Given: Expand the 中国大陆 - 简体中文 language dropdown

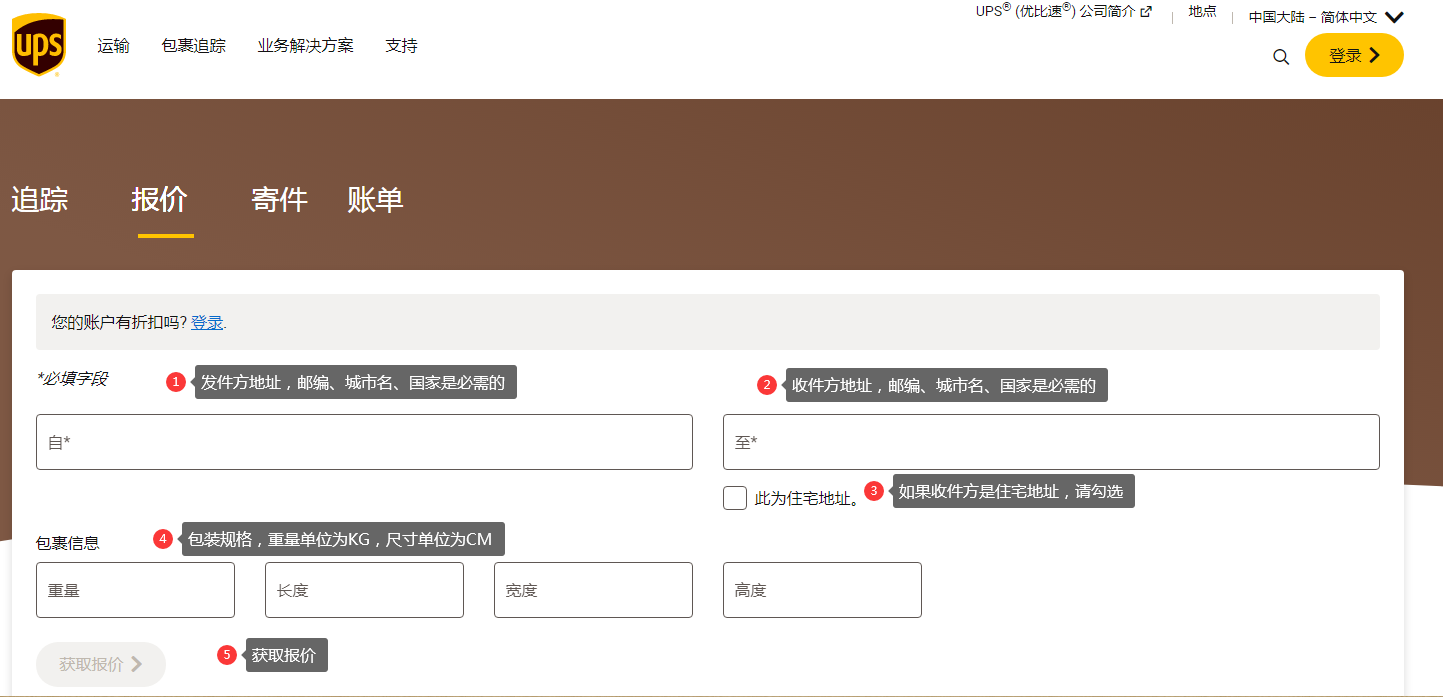Looking at the screenshot, I should pyautogui.click(x=1326, y=17).
